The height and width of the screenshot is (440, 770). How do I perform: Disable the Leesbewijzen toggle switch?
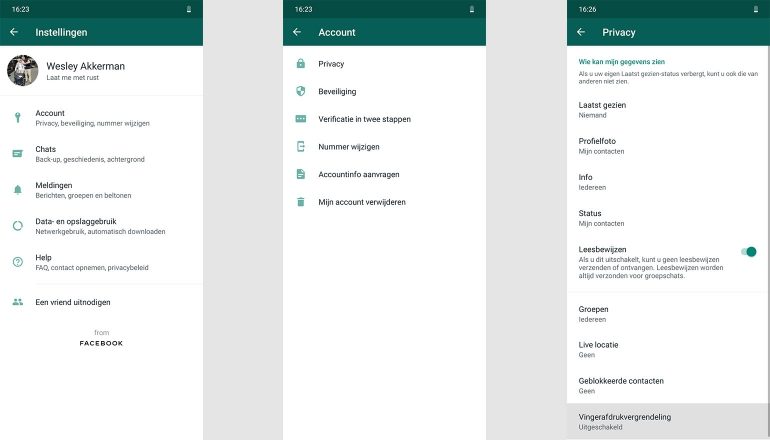[x=748, y=252]
